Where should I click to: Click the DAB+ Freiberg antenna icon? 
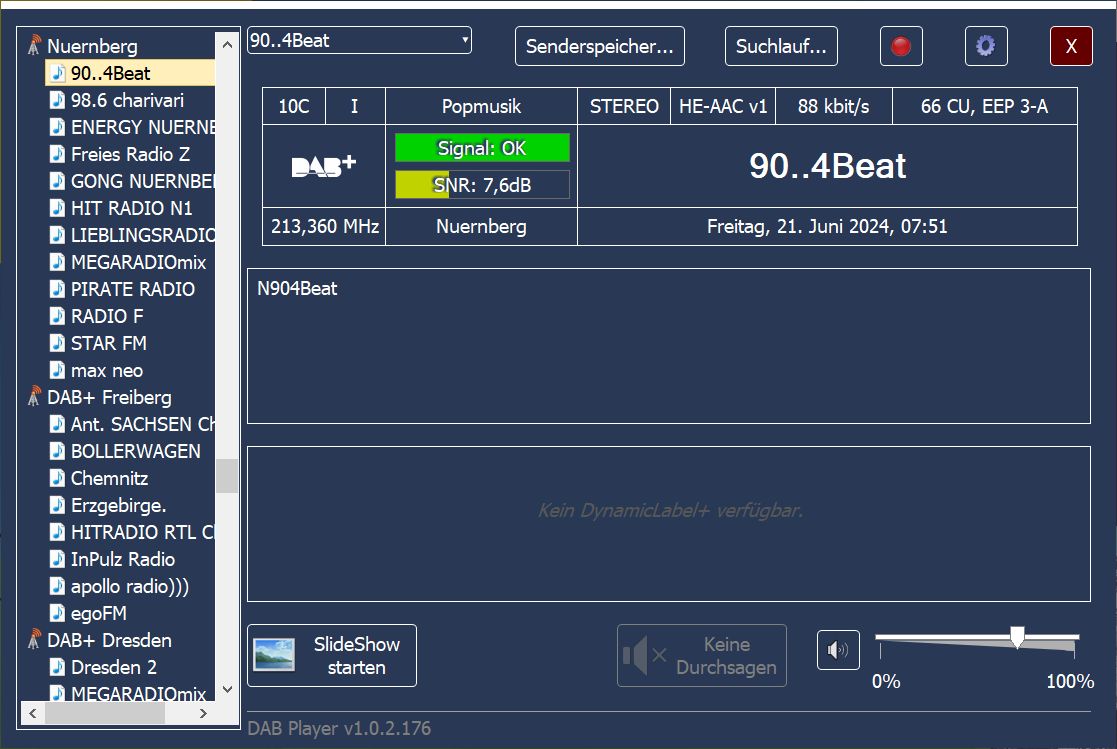pos(35,397)
